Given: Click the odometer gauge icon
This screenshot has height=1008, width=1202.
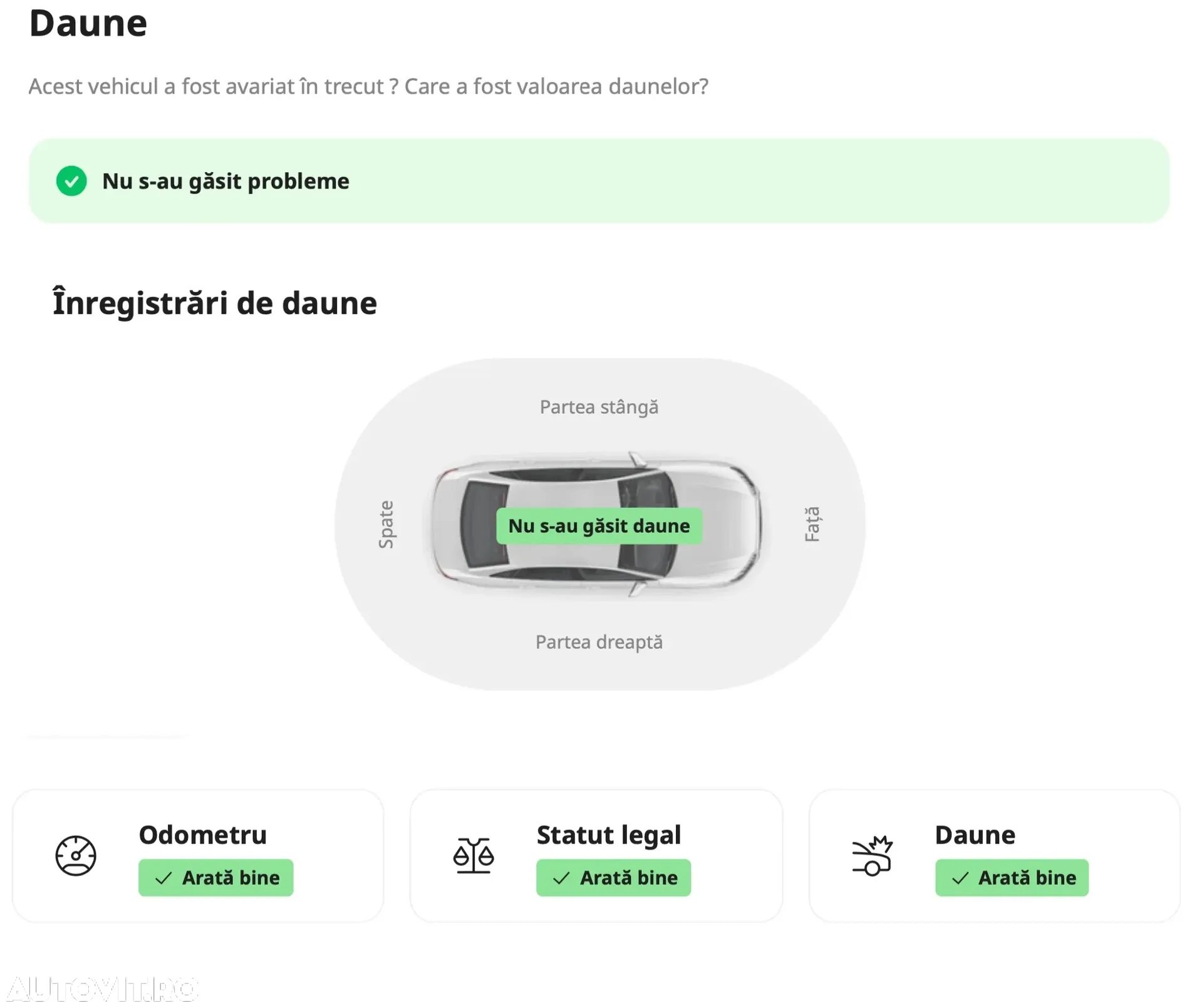Looking at the screenshot, I should tap(76, 855).
